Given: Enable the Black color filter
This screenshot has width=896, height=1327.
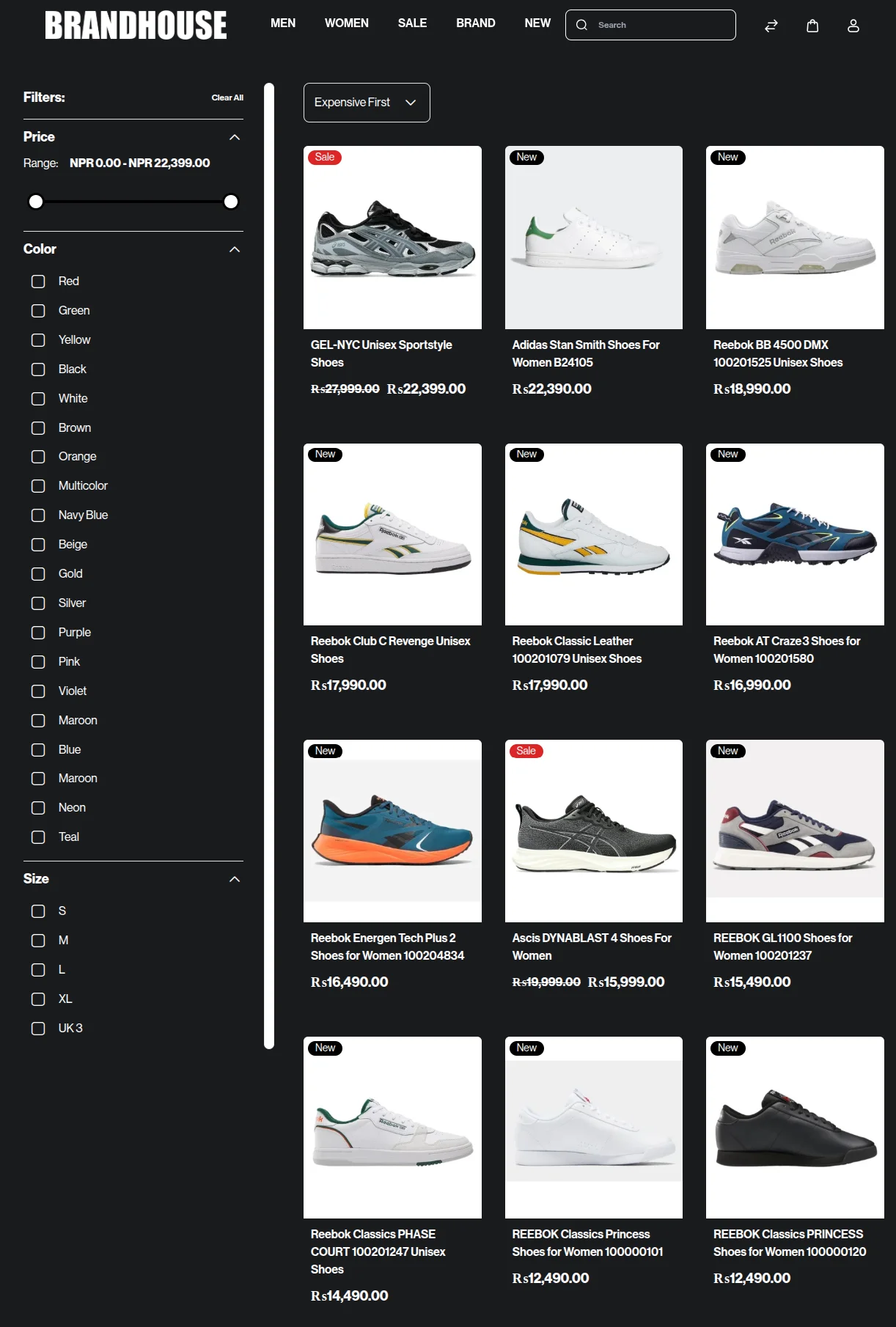Looking at the screenshot, I should [x=38, y=370].
